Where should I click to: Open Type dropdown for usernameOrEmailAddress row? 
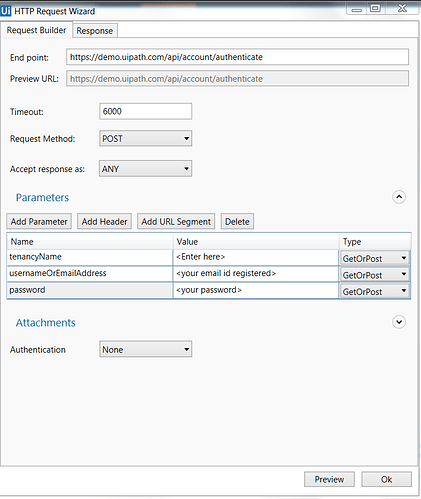[x=375, y=275]
